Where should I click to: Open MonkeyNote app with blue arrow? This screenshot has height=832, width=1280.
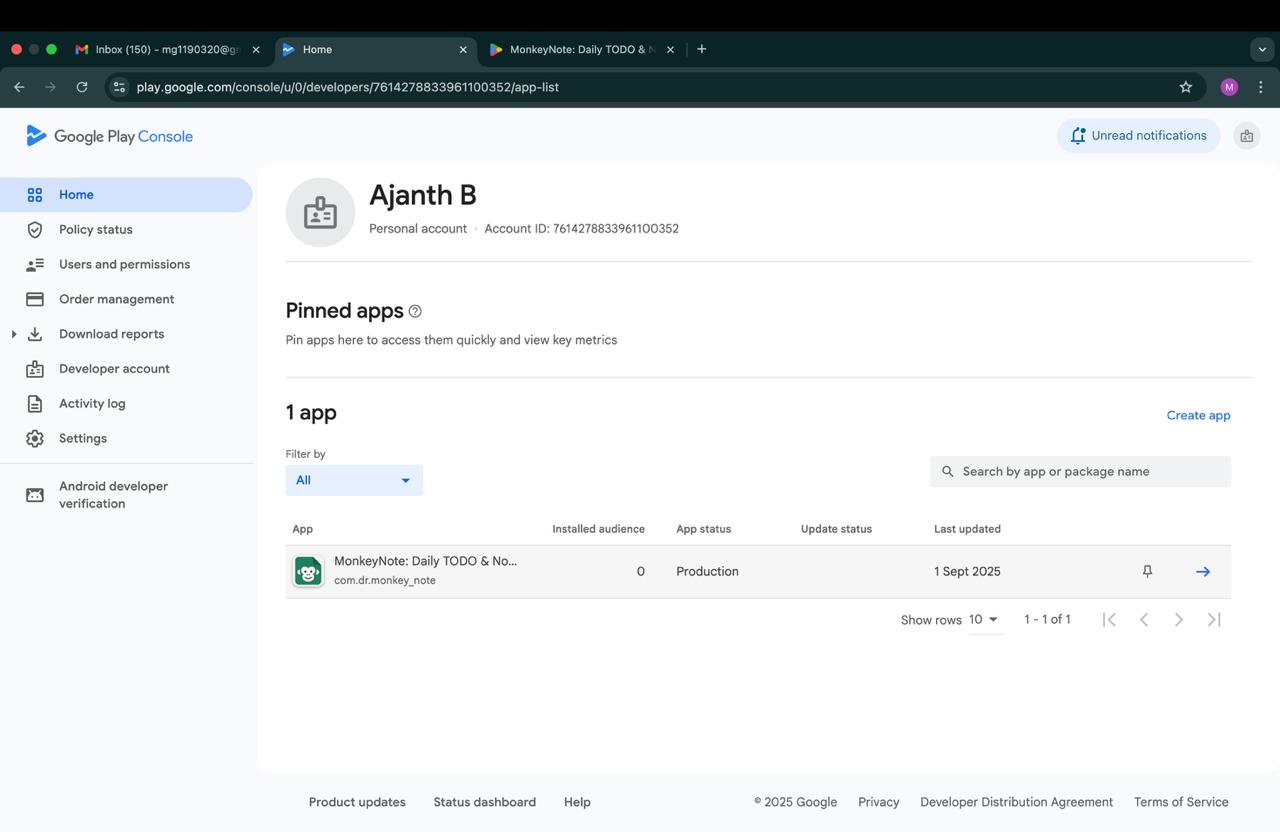click(x=1203, y=571)
